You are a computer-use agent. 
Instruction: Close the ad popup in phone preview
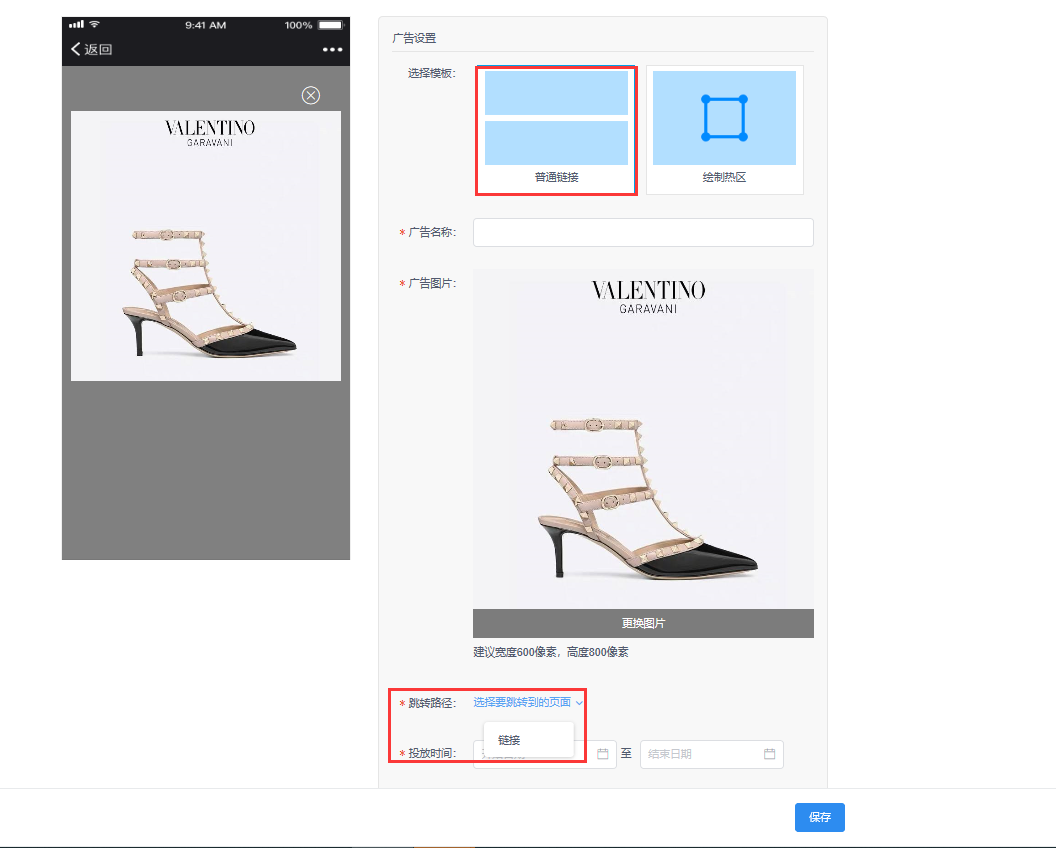tap(310, 96)
